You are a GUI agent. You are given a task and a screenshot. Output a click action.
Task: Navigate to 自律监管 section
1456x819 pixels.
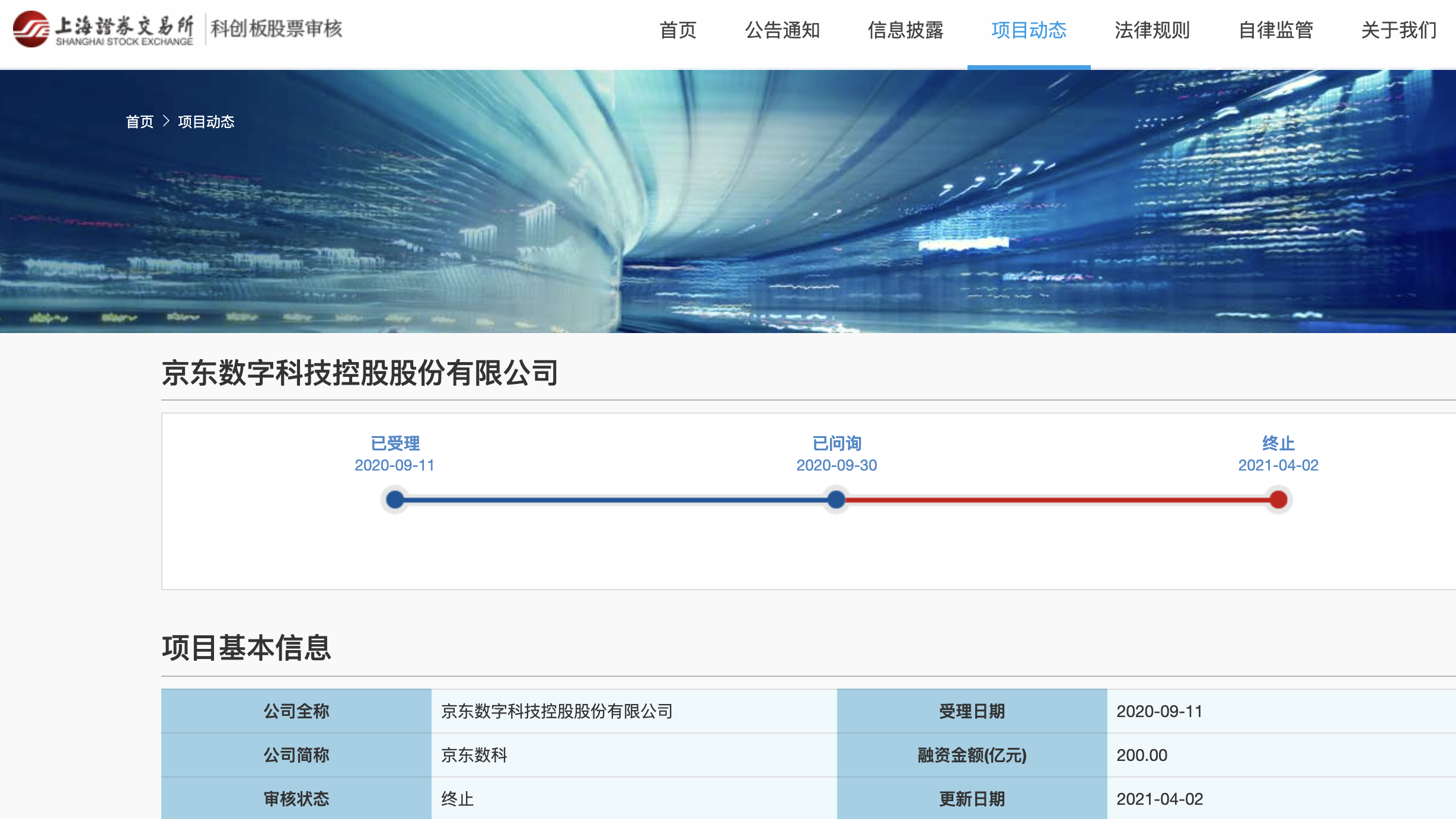(x=1275, y=30)
